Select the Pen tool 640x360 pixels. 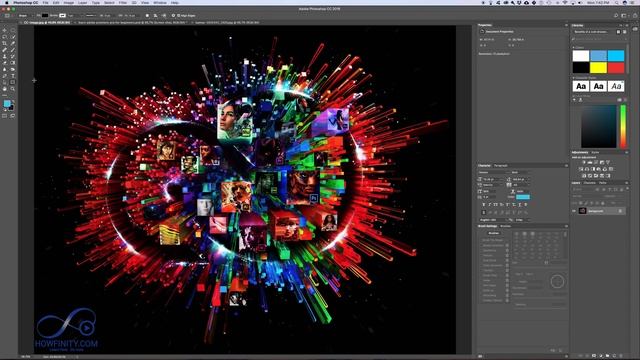pyautogui.click(x=4, y=76)
